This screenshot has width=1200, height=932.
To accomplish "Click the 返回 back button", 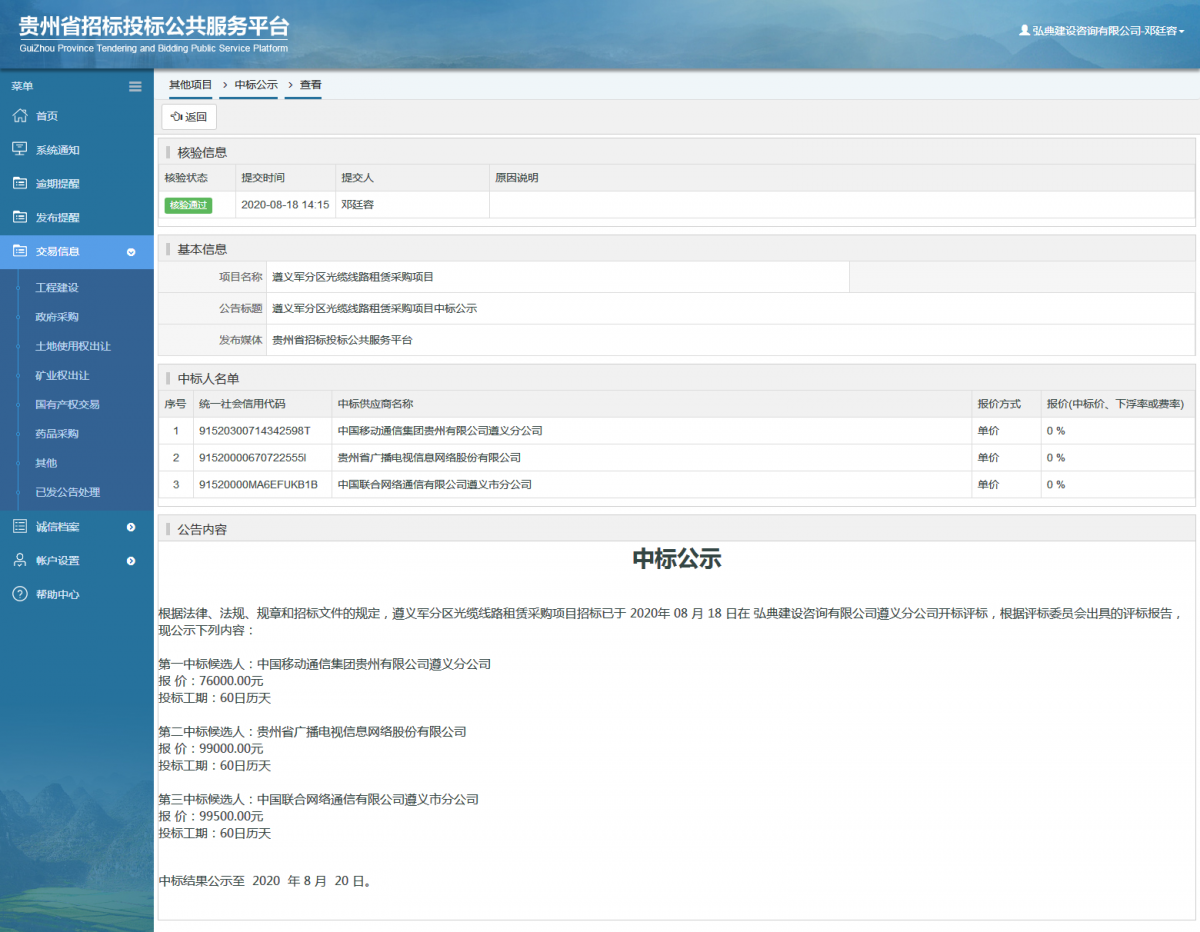I will 189,117.
